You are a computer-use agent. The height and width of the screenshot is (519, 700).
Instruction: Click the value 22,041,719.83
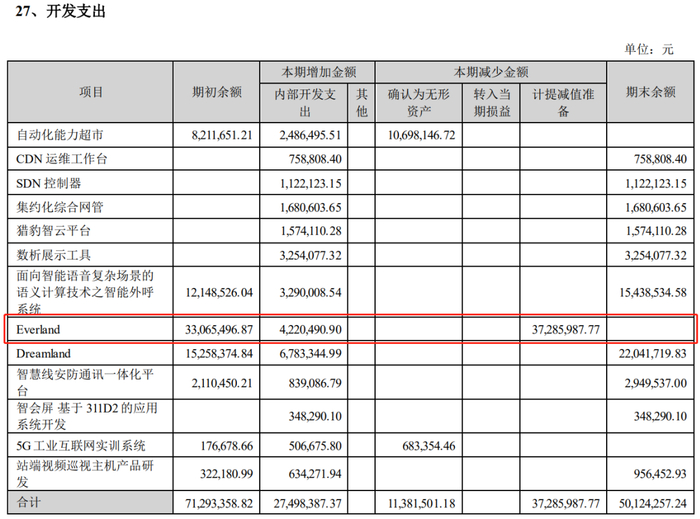point(653,354)
